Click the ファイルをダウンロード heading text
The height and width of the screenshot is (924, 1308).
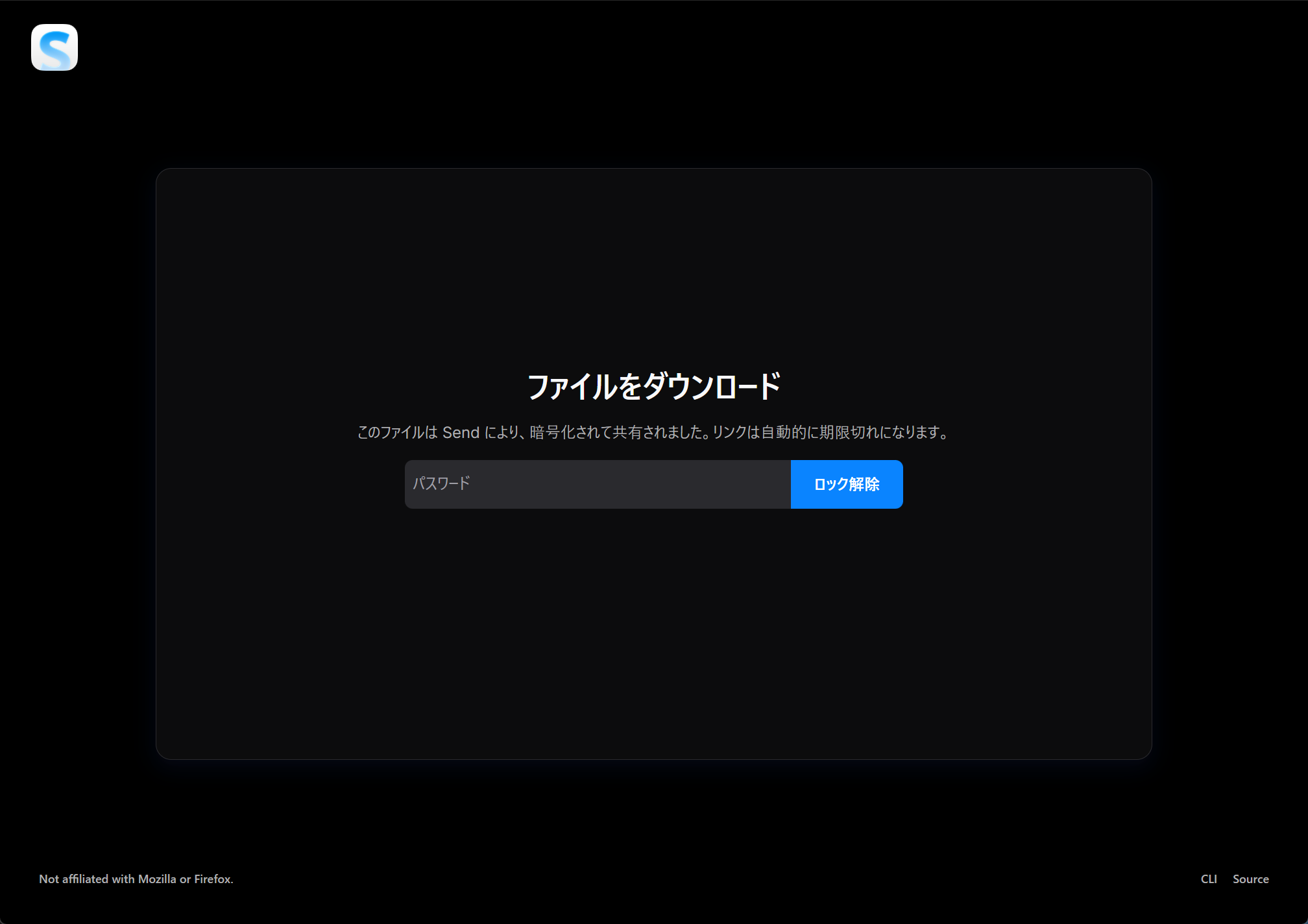[654, 386]
